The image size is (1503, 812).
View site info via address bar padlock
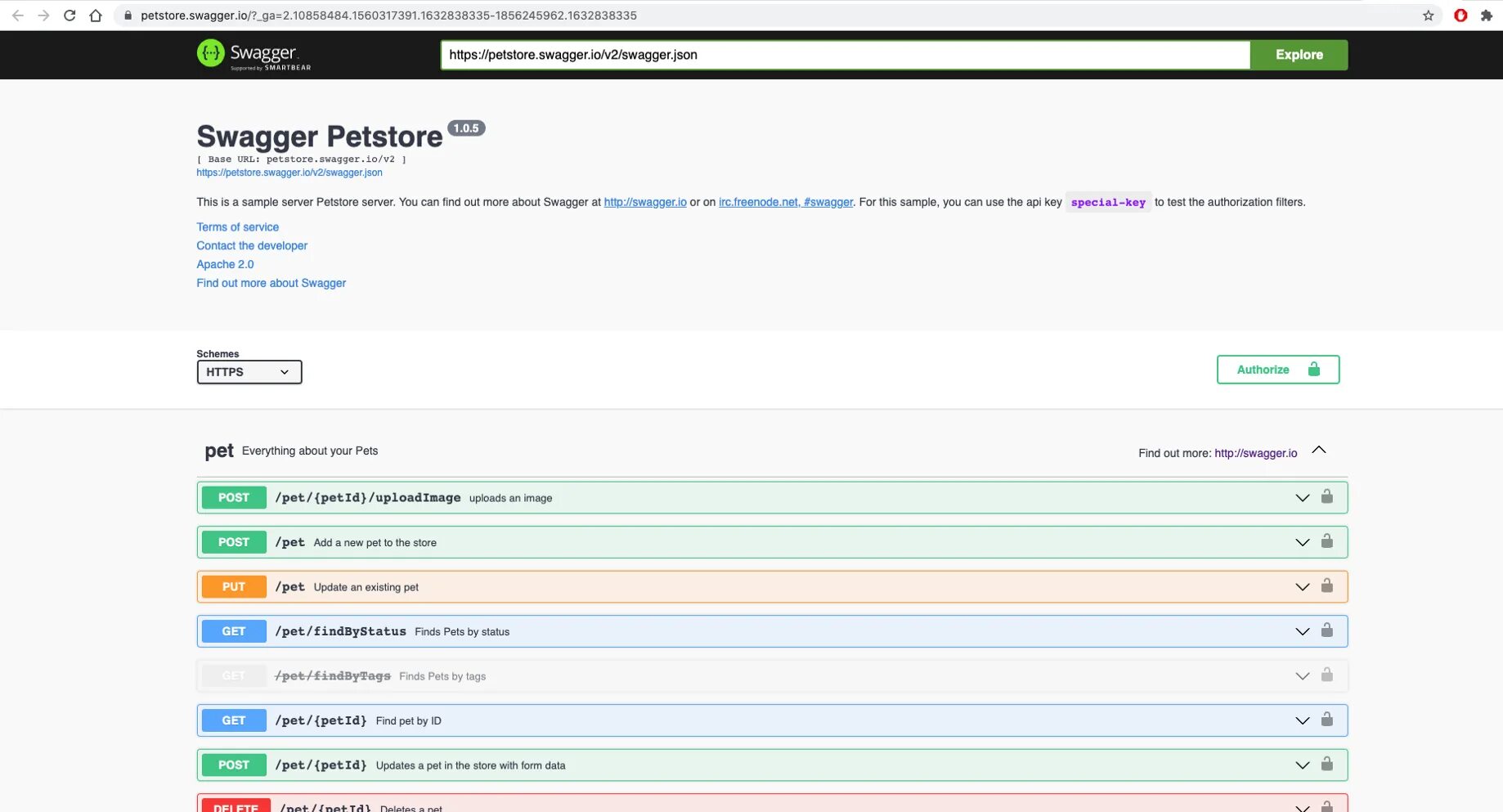coord(128,16)
